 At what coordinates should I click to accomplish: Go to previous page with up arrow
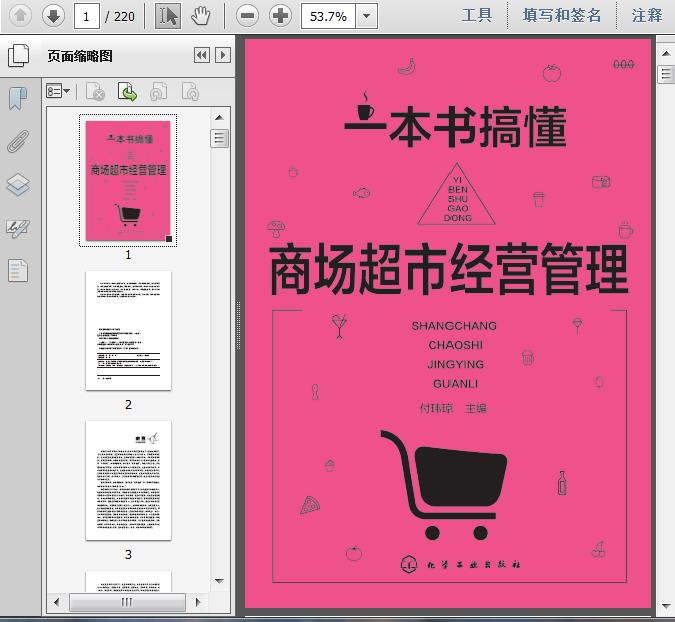pyautogui.click(x=20, y=16)
